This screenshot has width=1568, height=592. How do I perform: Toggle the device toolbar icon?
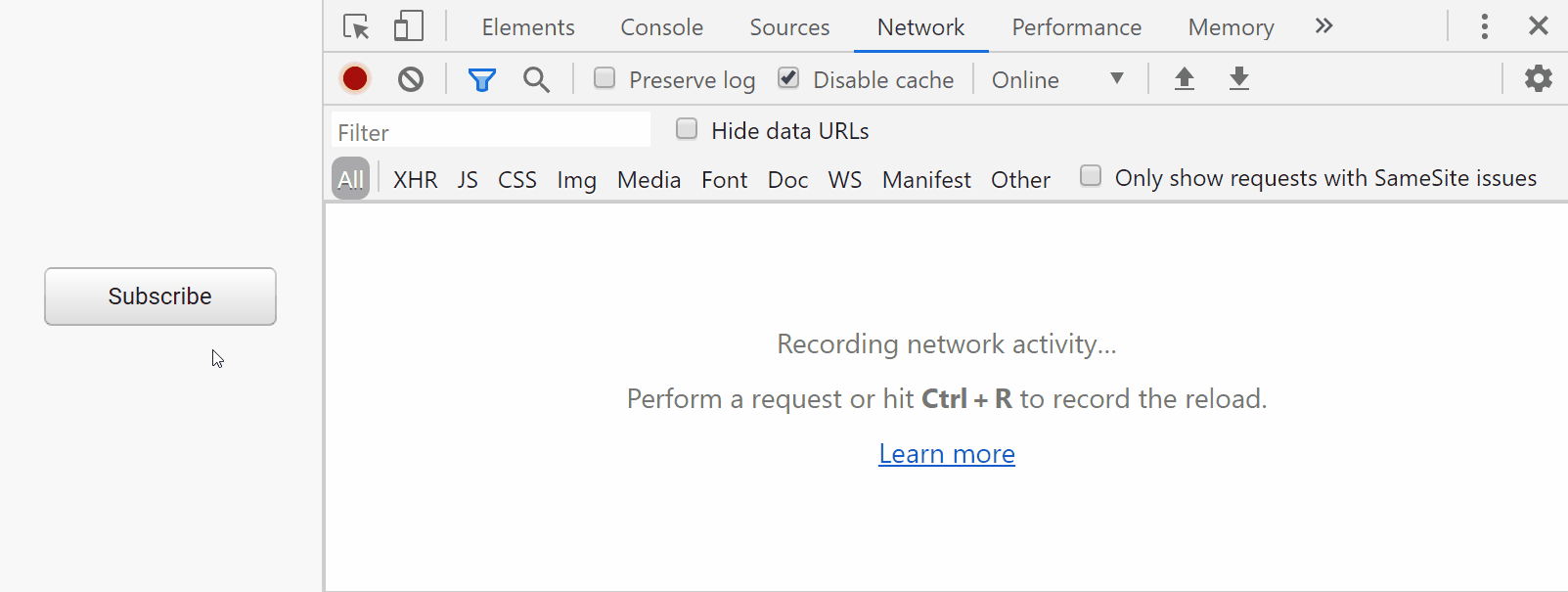tap(409, 26)
